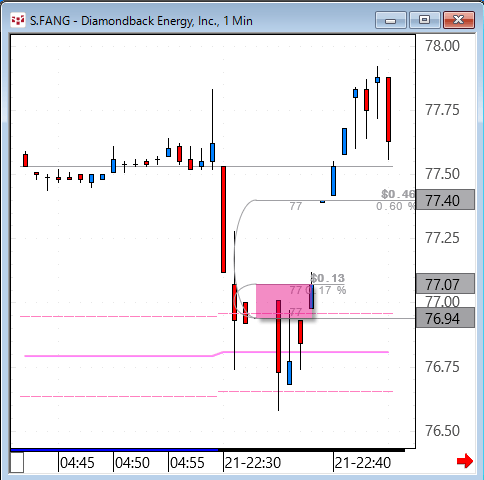Click the 76.75 price axis label

442,366
